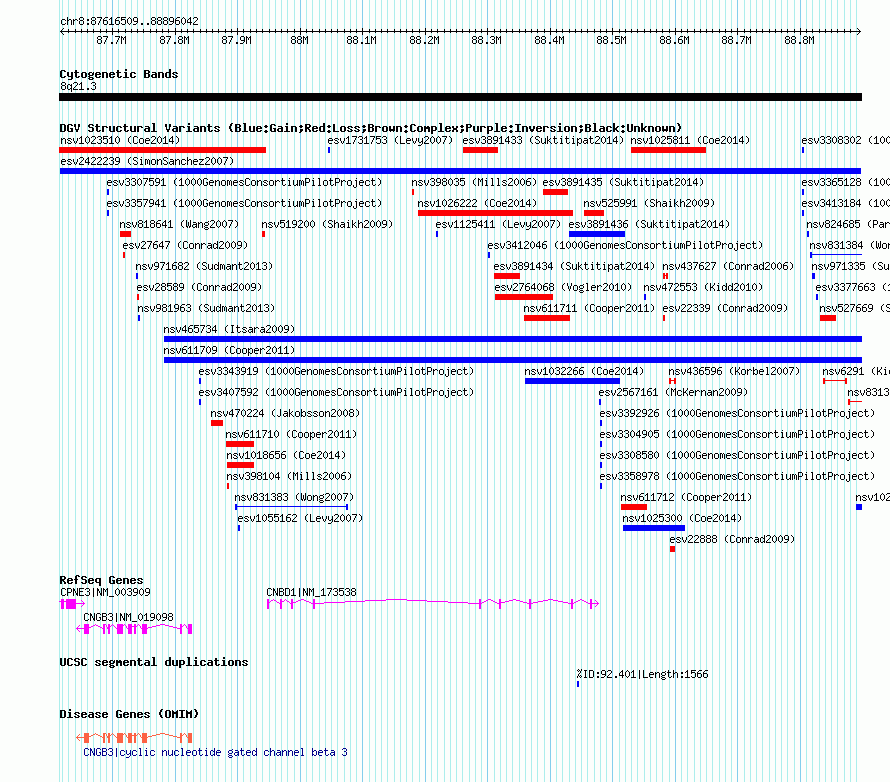Click esv3392926 variant label
Viewport: 890px width, 782px height.
tap(737, 413)
